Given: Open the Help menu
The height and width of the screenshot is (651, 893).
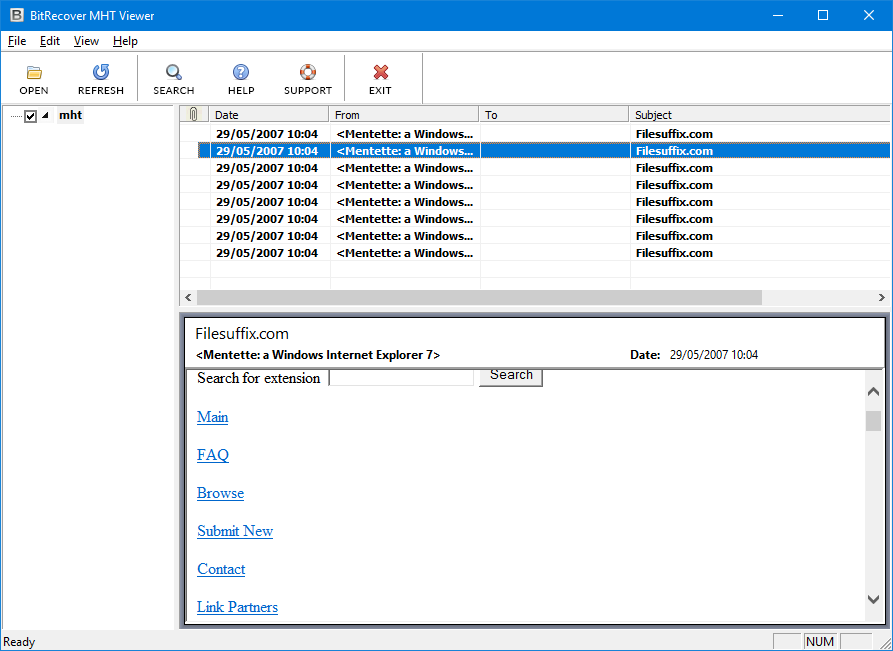Looking at the screenshot, I should pyautogui.click(x=125, y=41).
